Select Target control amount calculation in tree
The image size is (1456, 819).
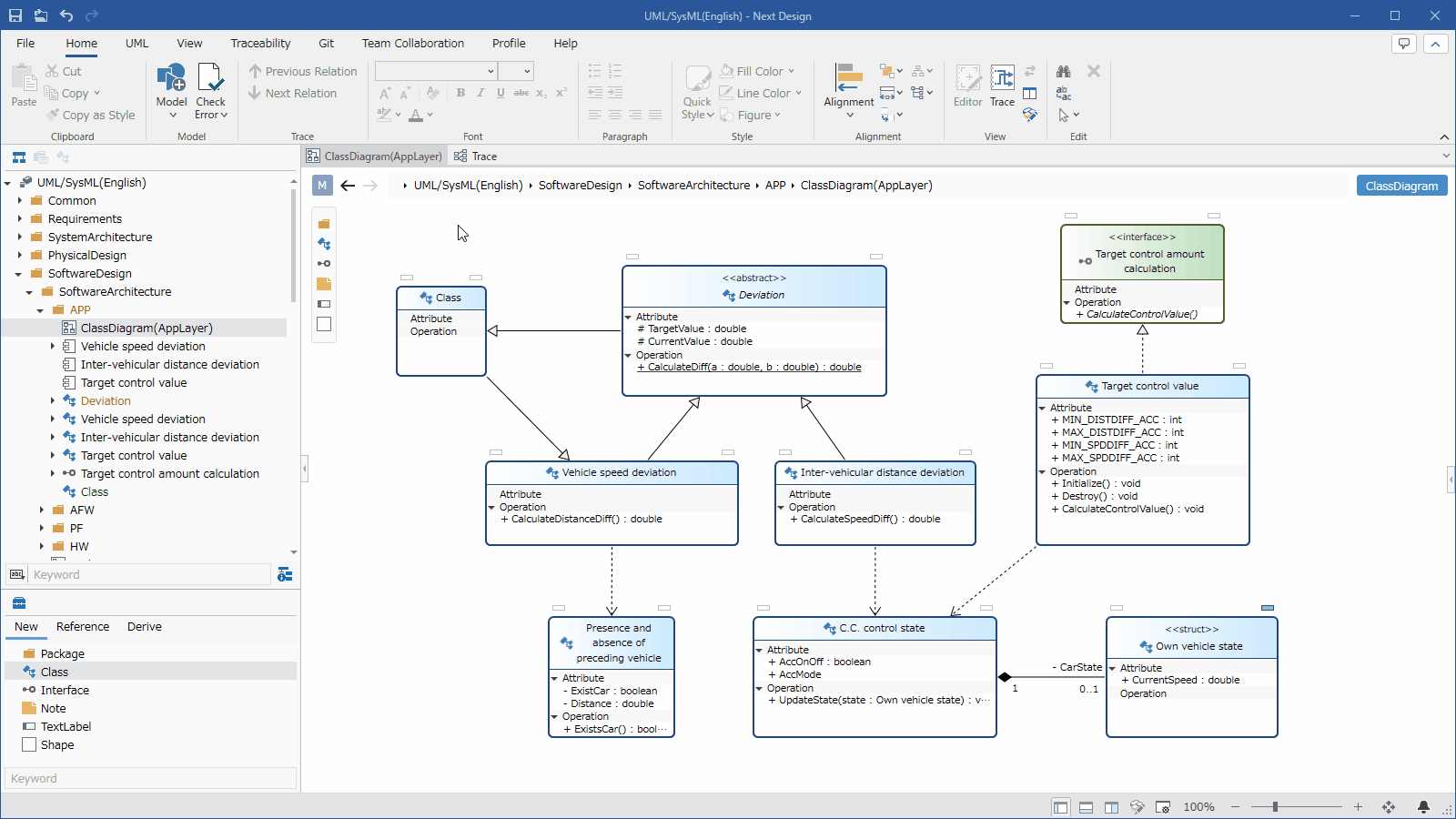click(169, 473)
